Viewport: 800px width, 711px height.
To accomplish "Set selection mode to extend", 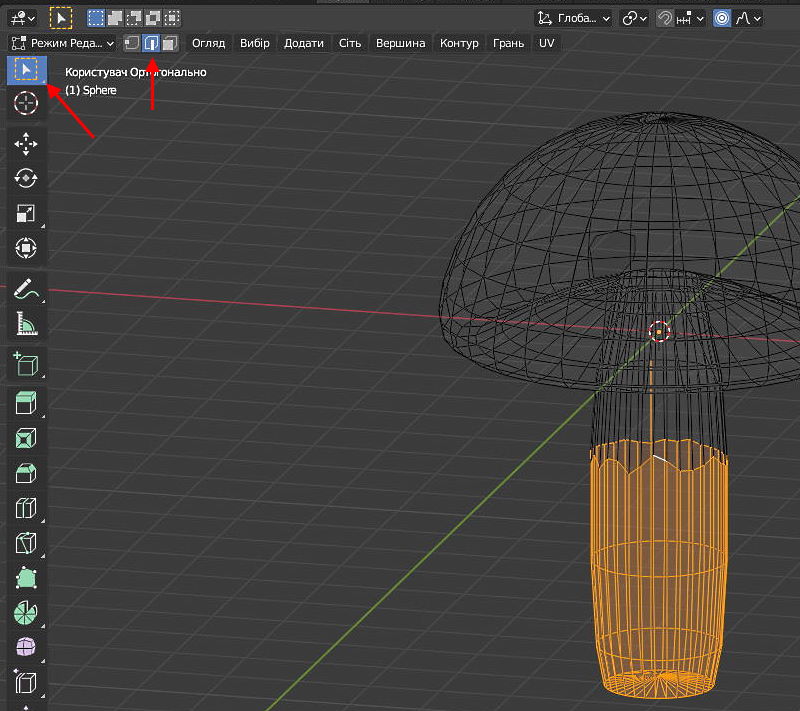I will [x=115, y=18].
